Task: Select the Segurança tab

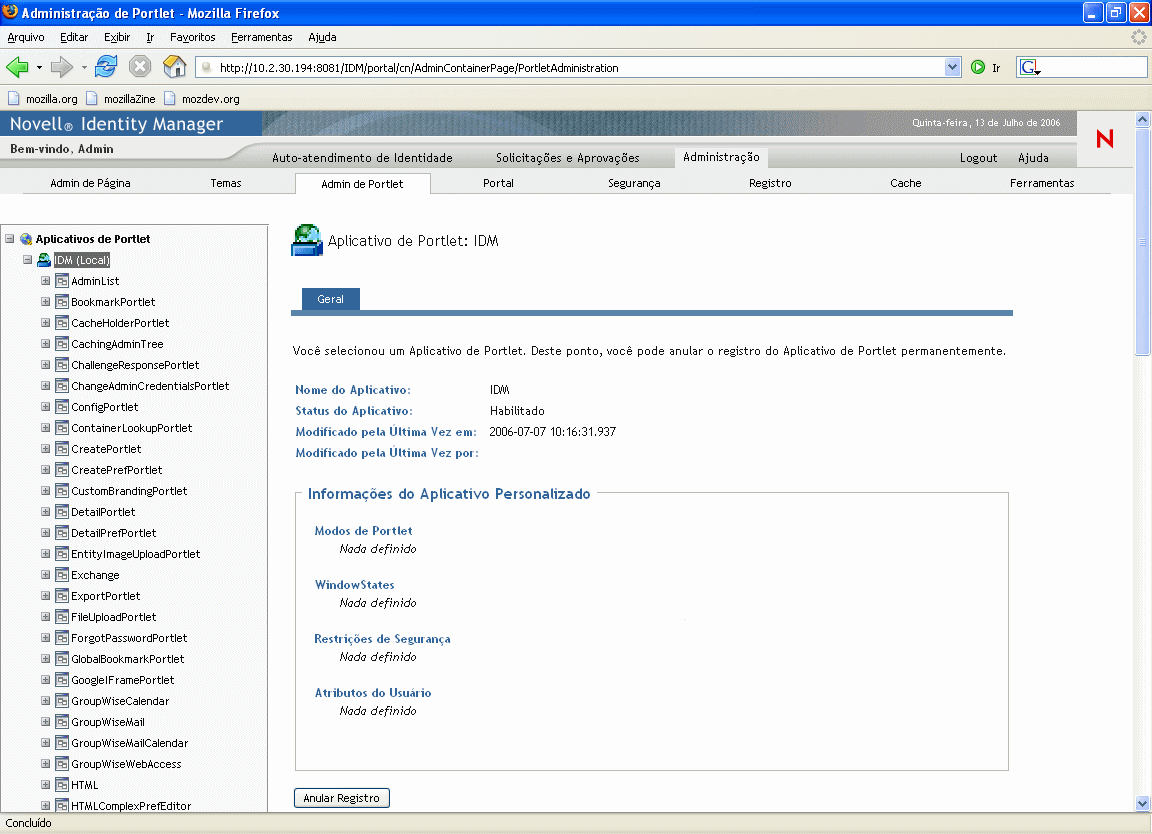Action: (x=634, y=183)
